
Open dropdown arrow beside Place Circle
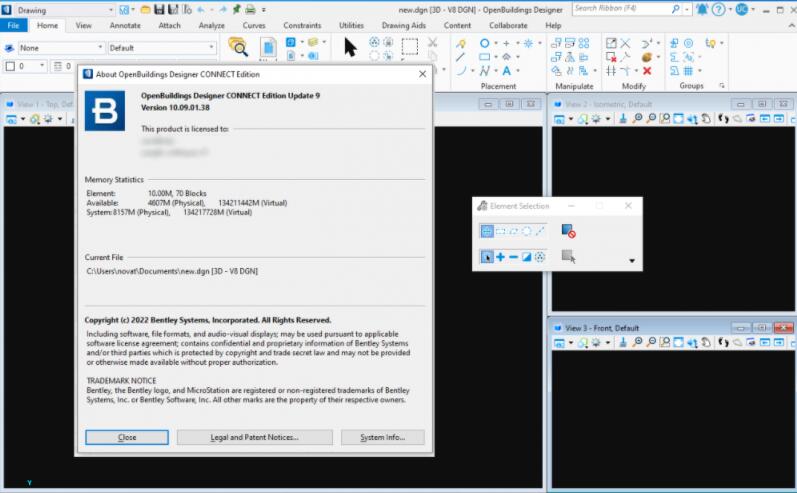[x=496, y=43]
